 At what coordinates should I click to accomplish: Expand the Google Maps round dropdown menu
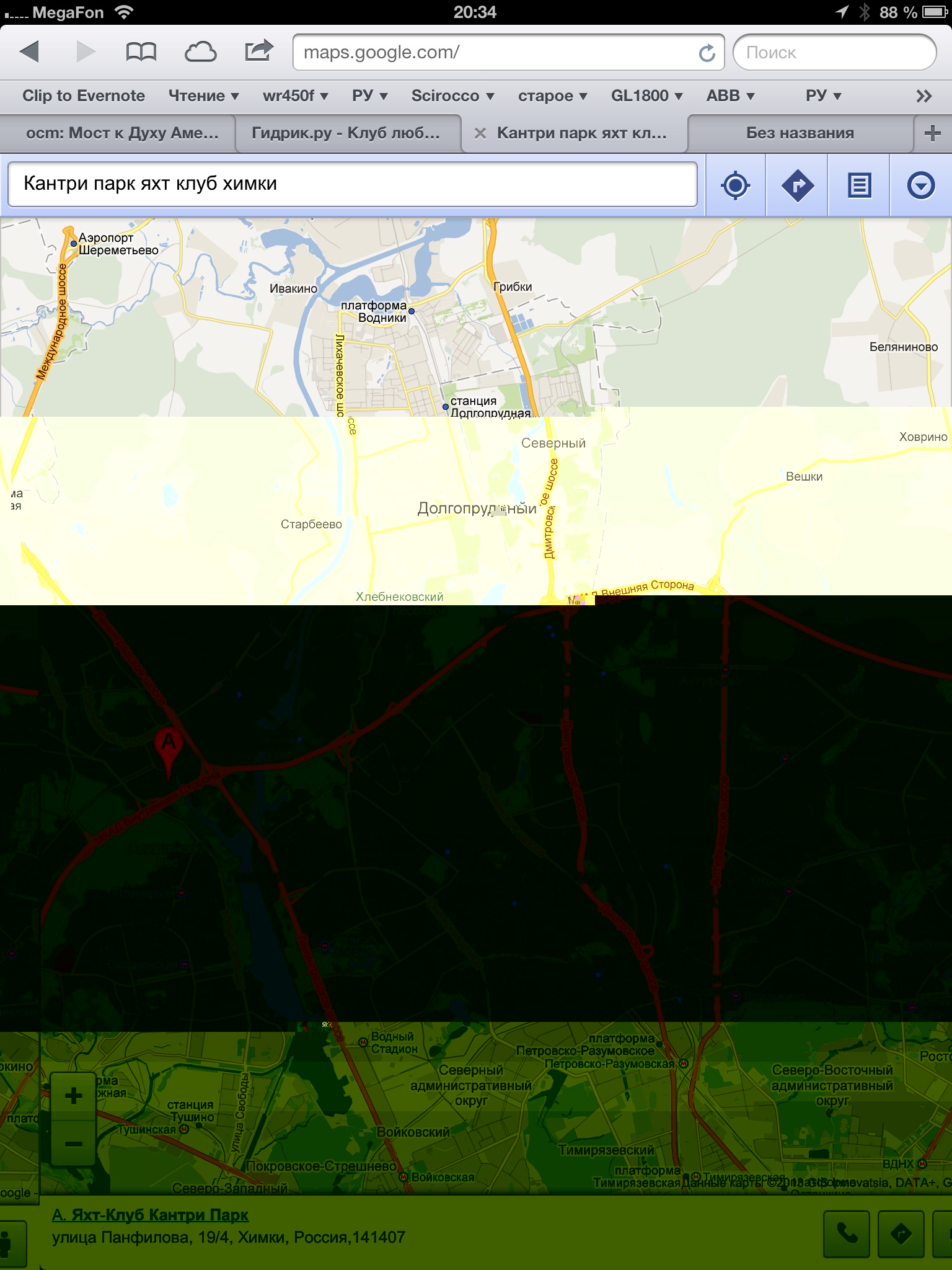[921, 185]
